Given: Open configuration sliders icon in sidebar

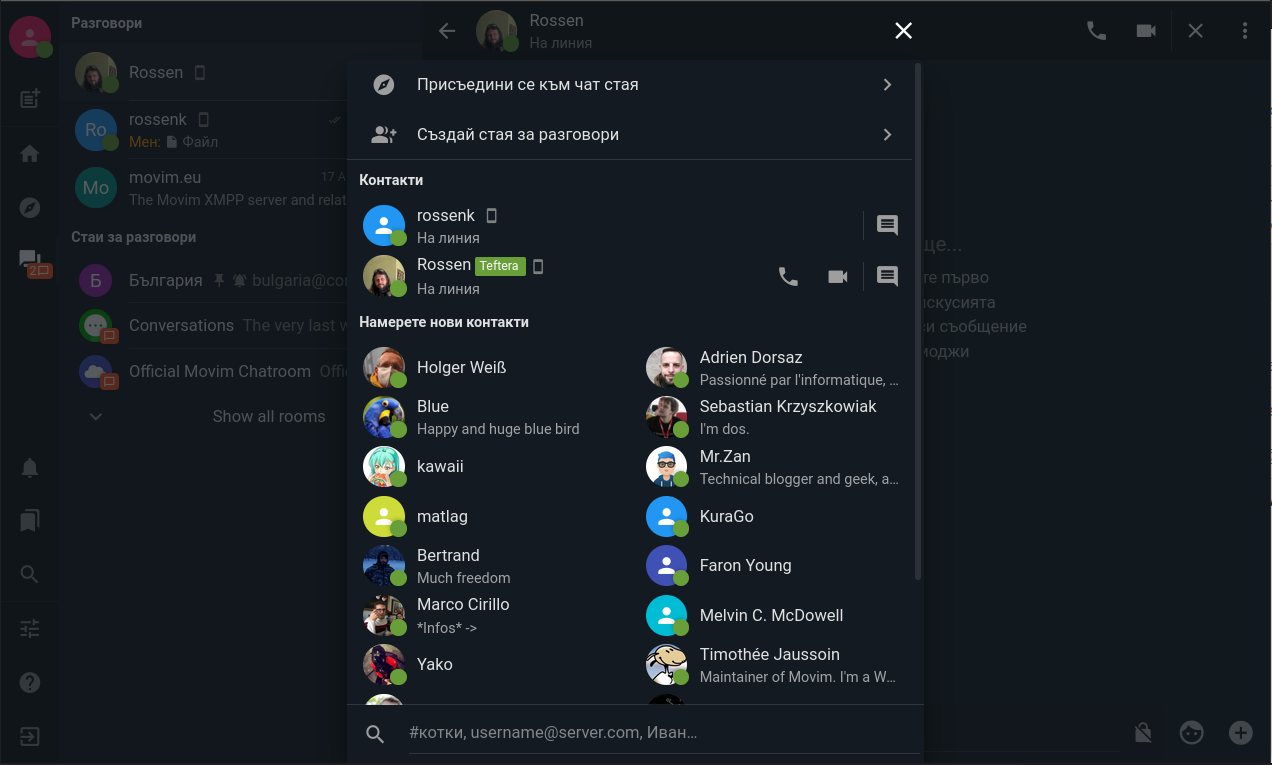Looking at the screenshot, I should [30, 629].
